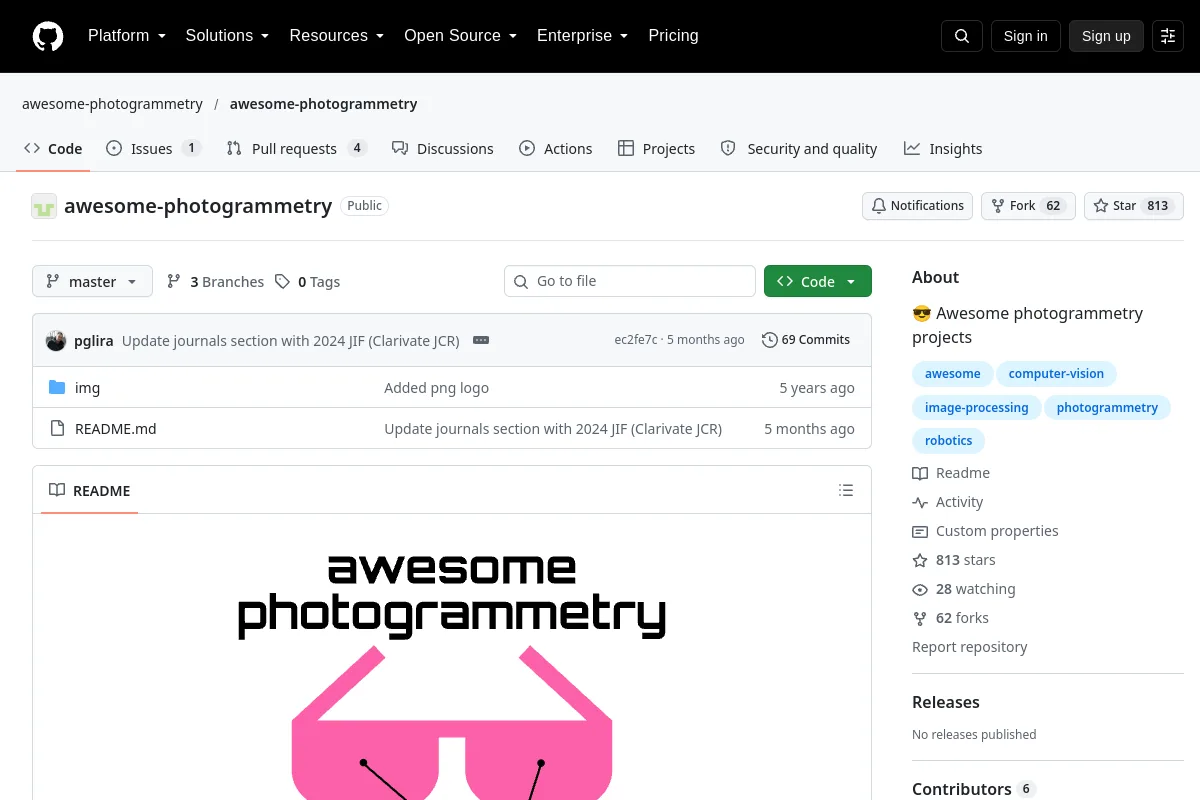Open Releases heading link
The height and width of the screenshot is (800, 1200).
pyautogui.click(x=946, y=702)
